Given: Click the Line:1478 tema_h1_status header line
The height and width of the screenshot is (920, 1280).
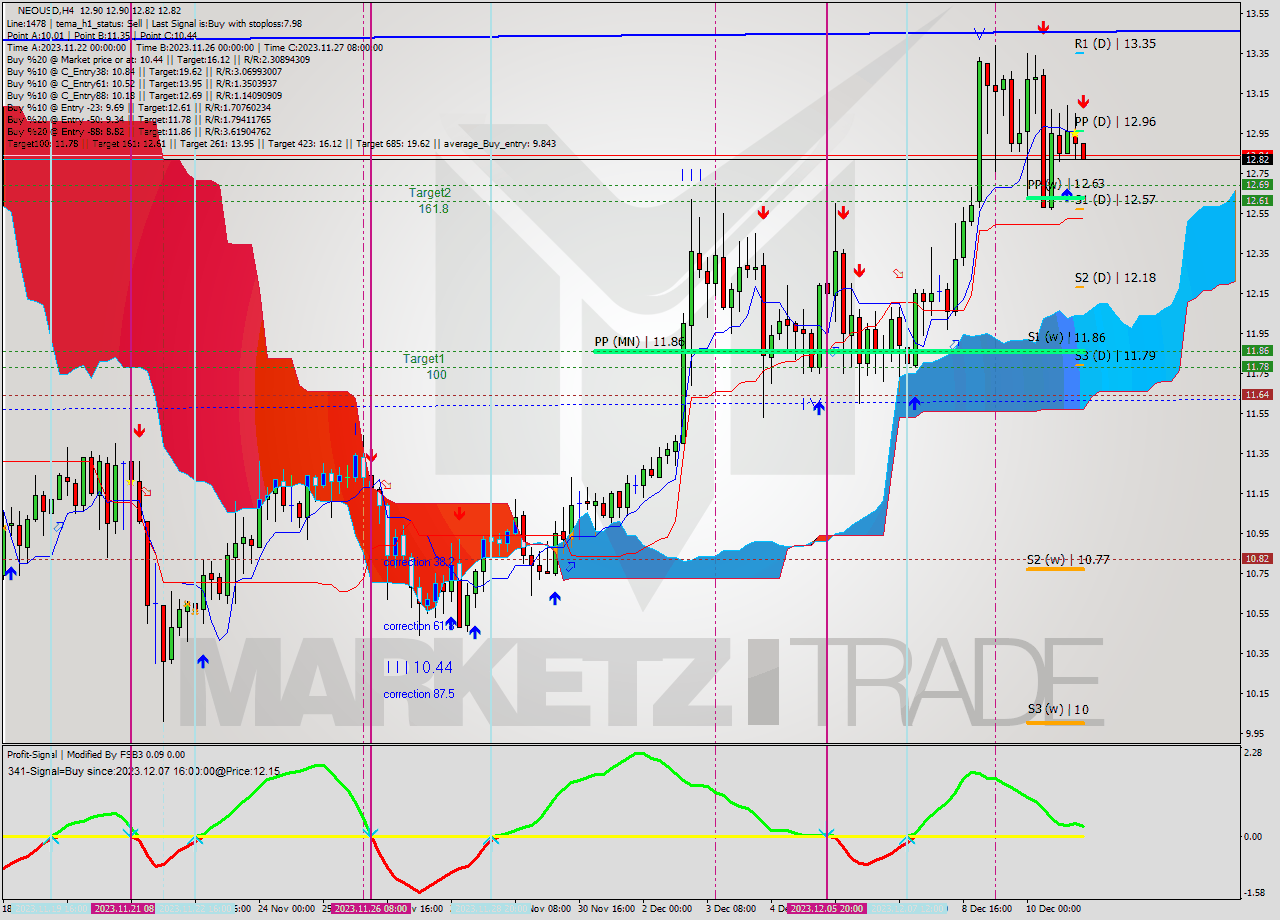Looking at the screenshot, I should 154,23.
